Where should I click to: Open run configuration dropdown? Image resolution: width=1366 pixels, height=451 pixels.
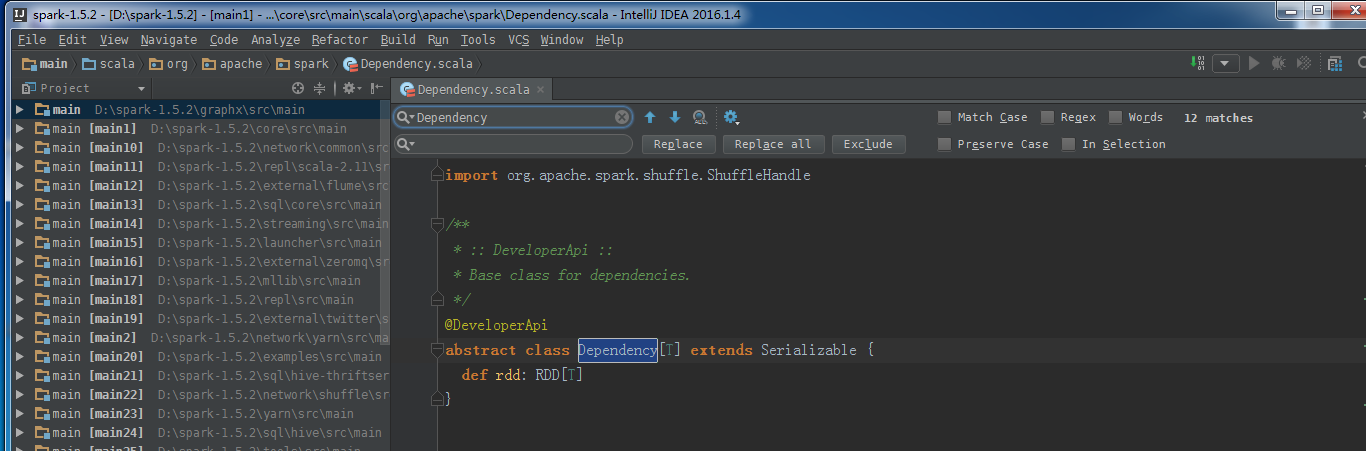pos(1226,64)
